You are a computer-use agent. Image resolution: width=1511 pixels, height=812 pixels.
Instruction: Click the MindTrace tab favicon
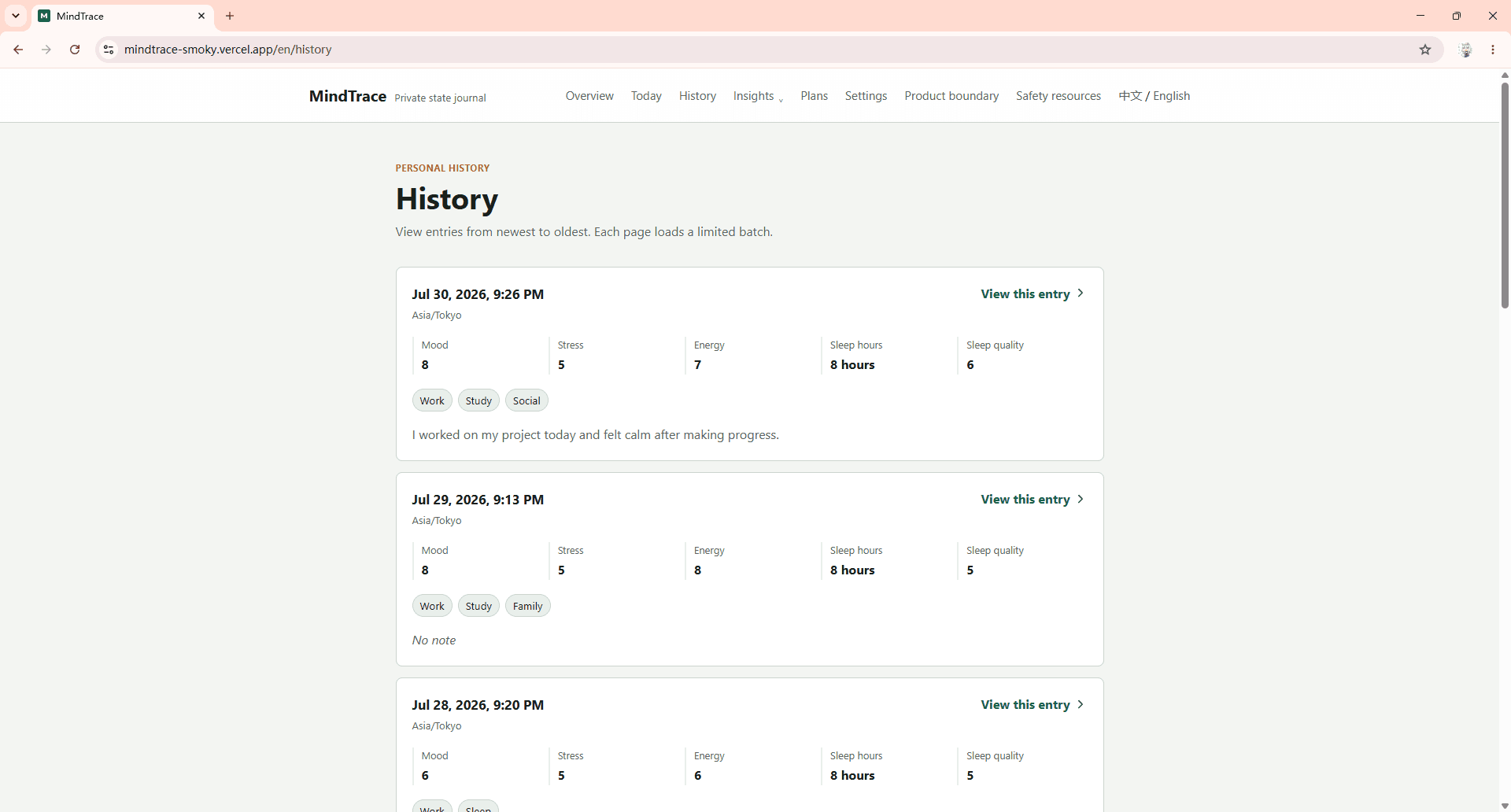click(x=44, y=16)
